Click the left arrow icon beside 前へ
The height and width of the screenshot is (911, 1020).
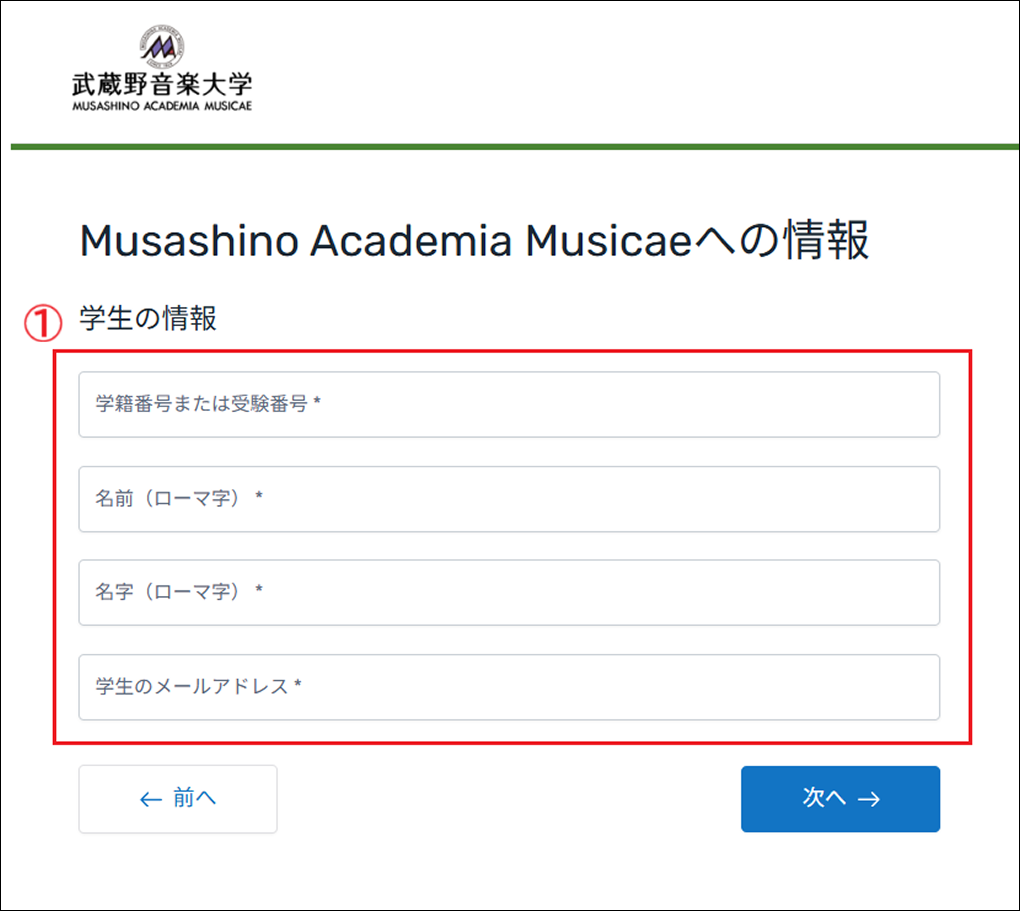[151, 800]
